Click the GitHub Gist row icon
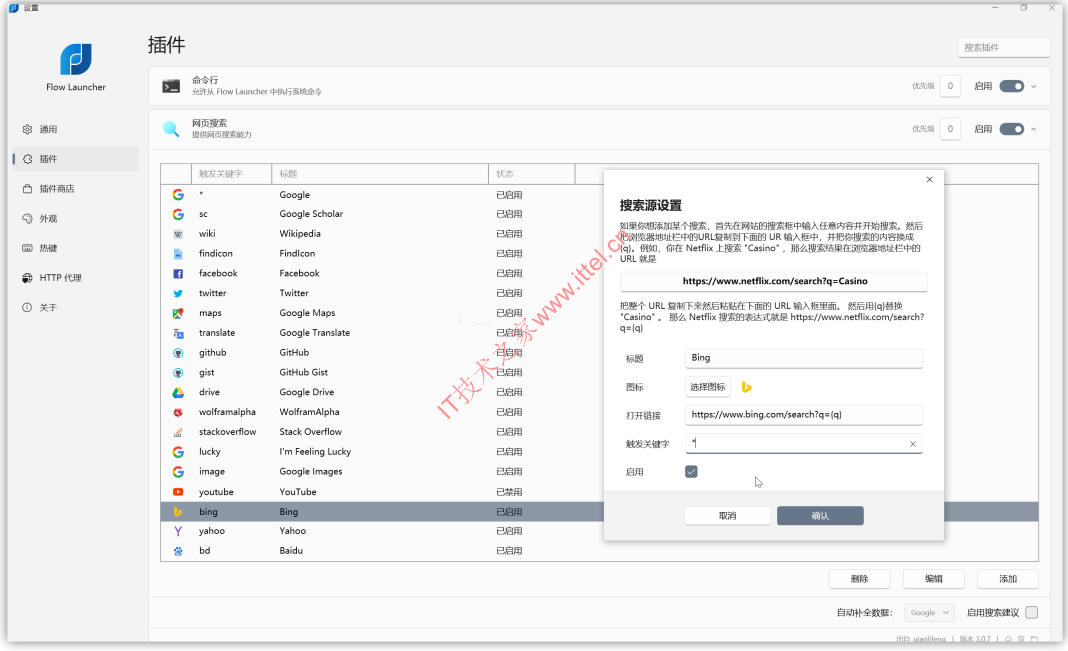1068x651 pixels. [x=178, y=372]
